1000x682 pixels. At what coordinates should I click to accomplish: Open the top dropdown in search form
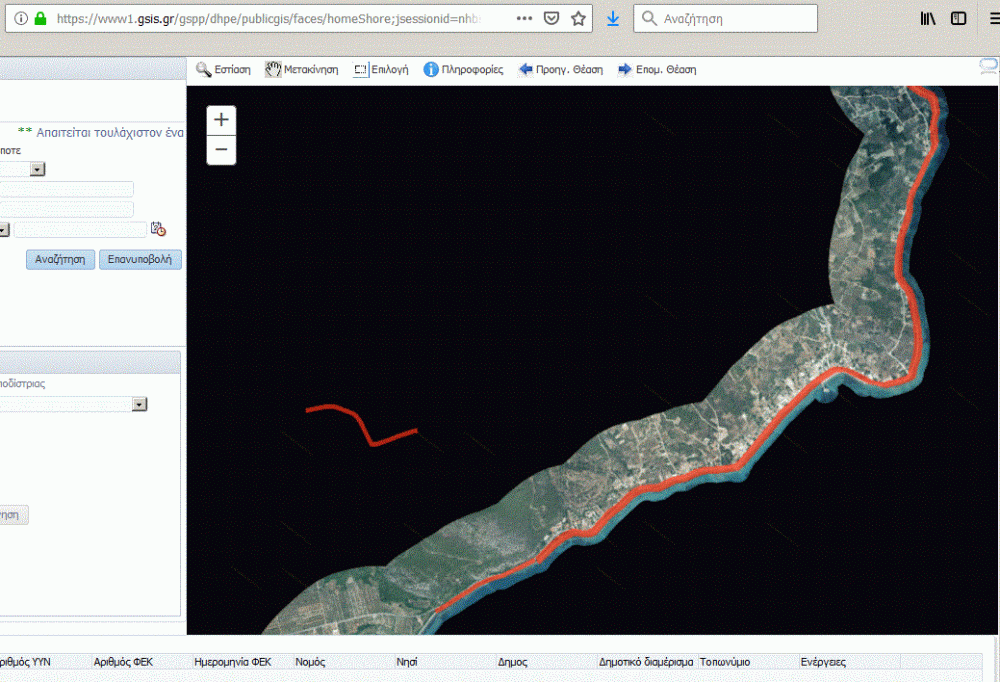click(x=38, y=170)
